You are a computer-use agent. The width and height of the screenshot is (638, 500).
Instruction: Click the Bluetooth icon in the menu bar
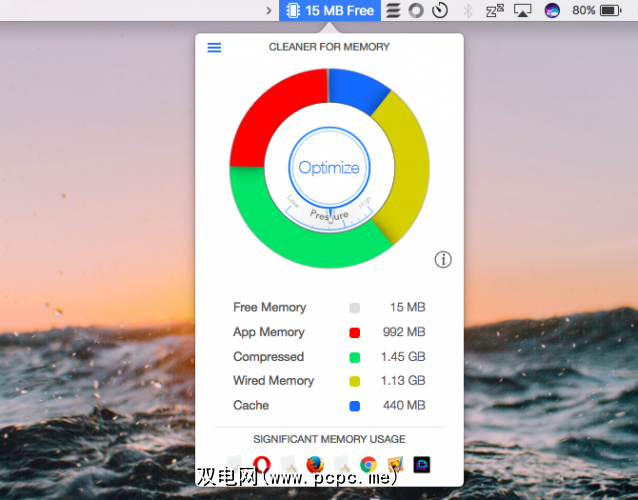(467, 11)
